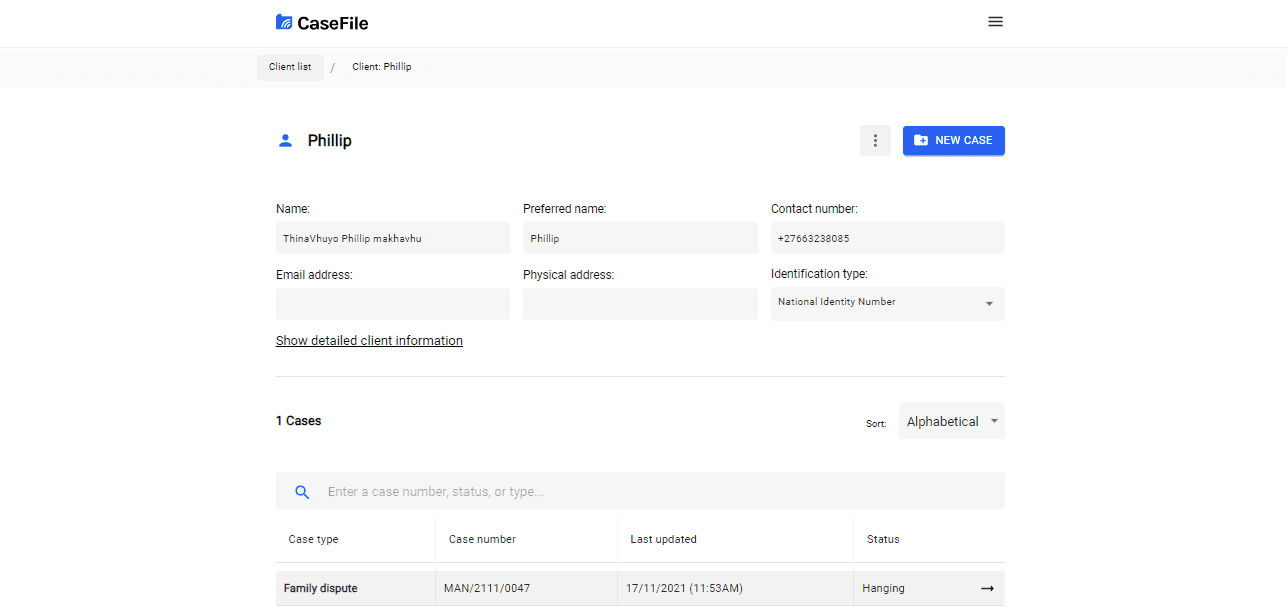Open the three-dot client options menu
The width and height of the screenshot is (1287, 607).
[x=875, y=141]
